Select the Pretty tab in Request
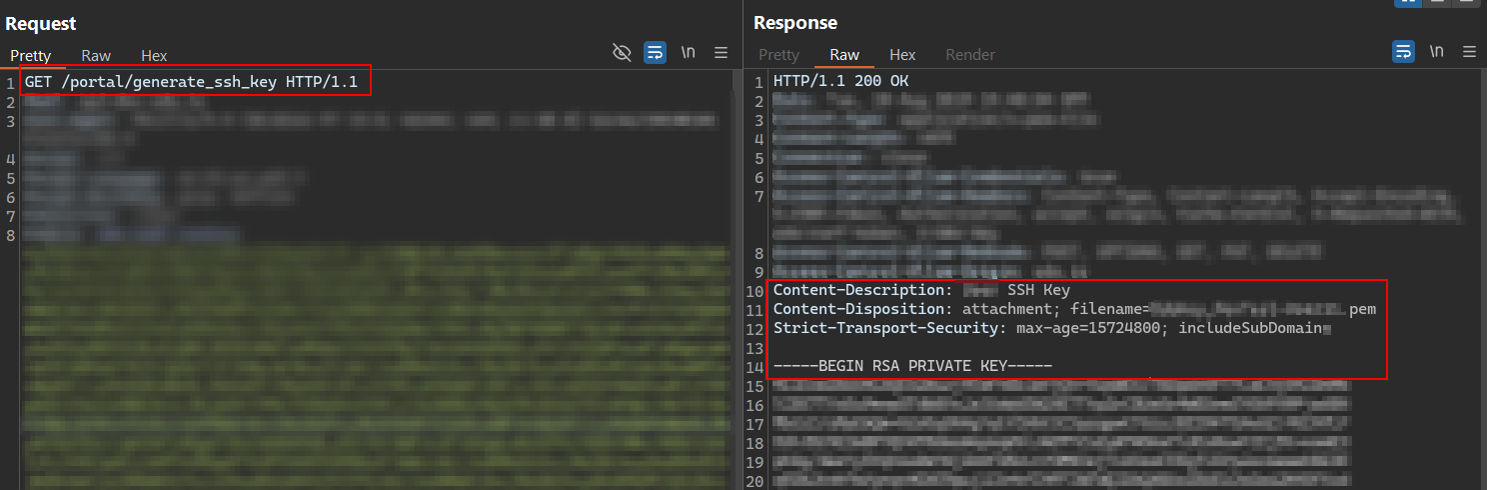This screenshot has width=1487, height=490. [x=30, y=56]
